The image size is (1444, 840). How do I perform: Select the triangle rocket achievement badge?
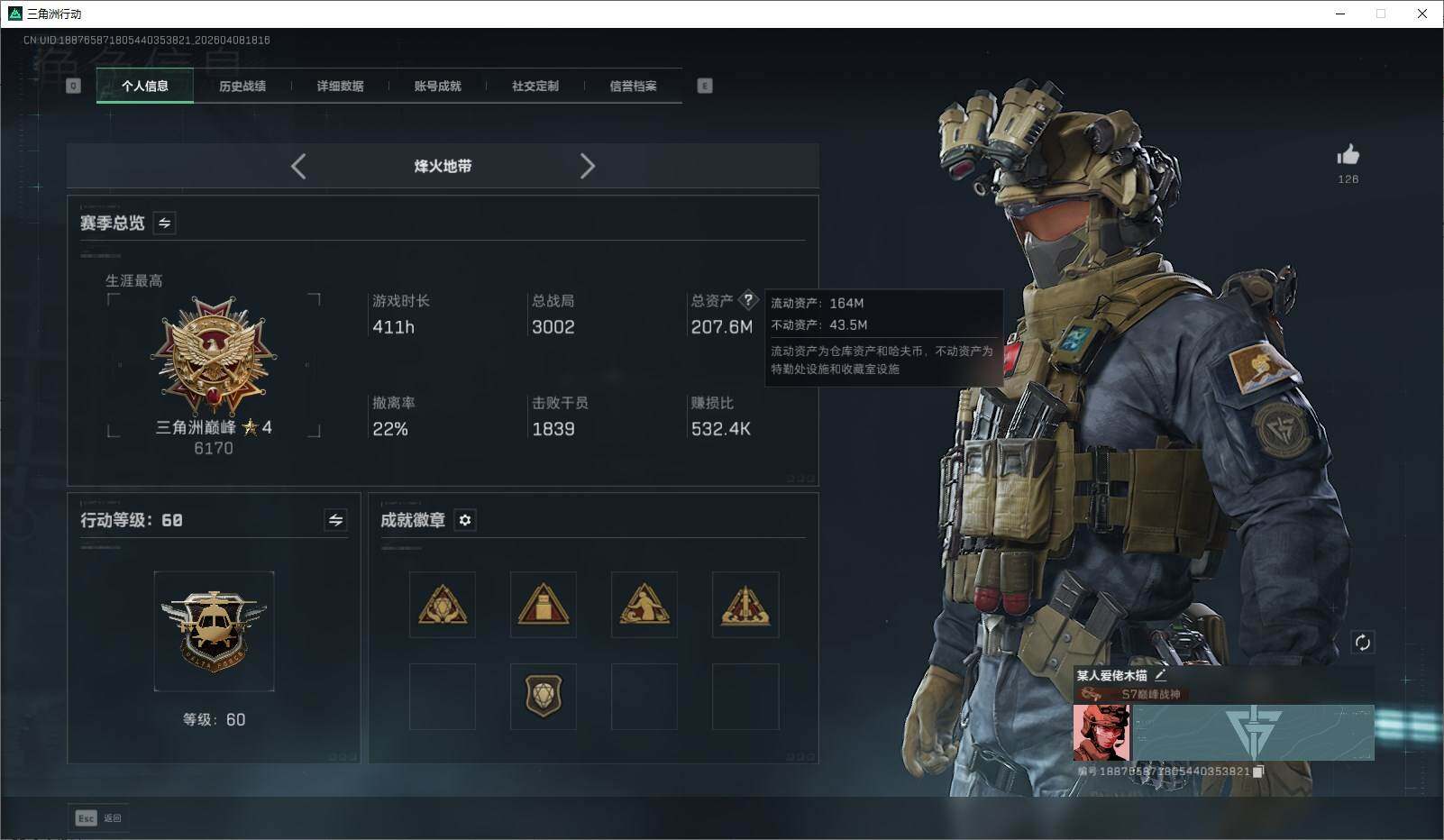(x=745, y=605)
